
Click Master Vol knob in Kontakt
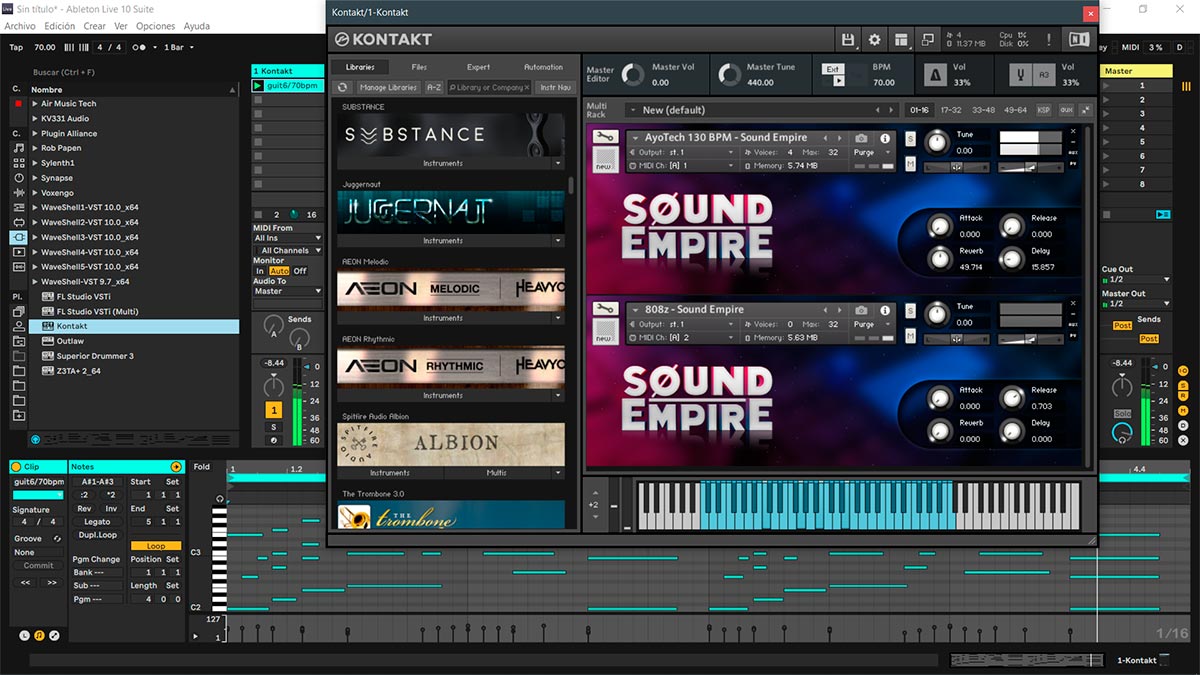633,75
